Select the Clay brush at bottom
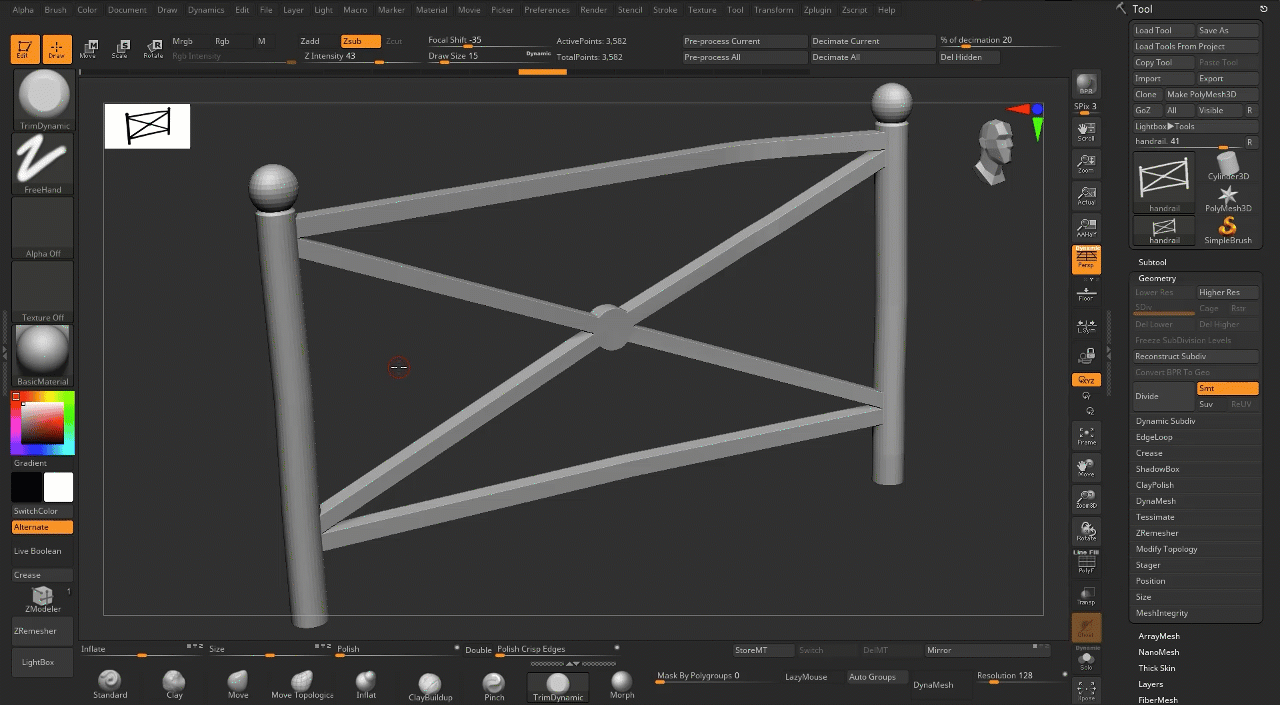 pyautogui.click(x=174, y=685)
